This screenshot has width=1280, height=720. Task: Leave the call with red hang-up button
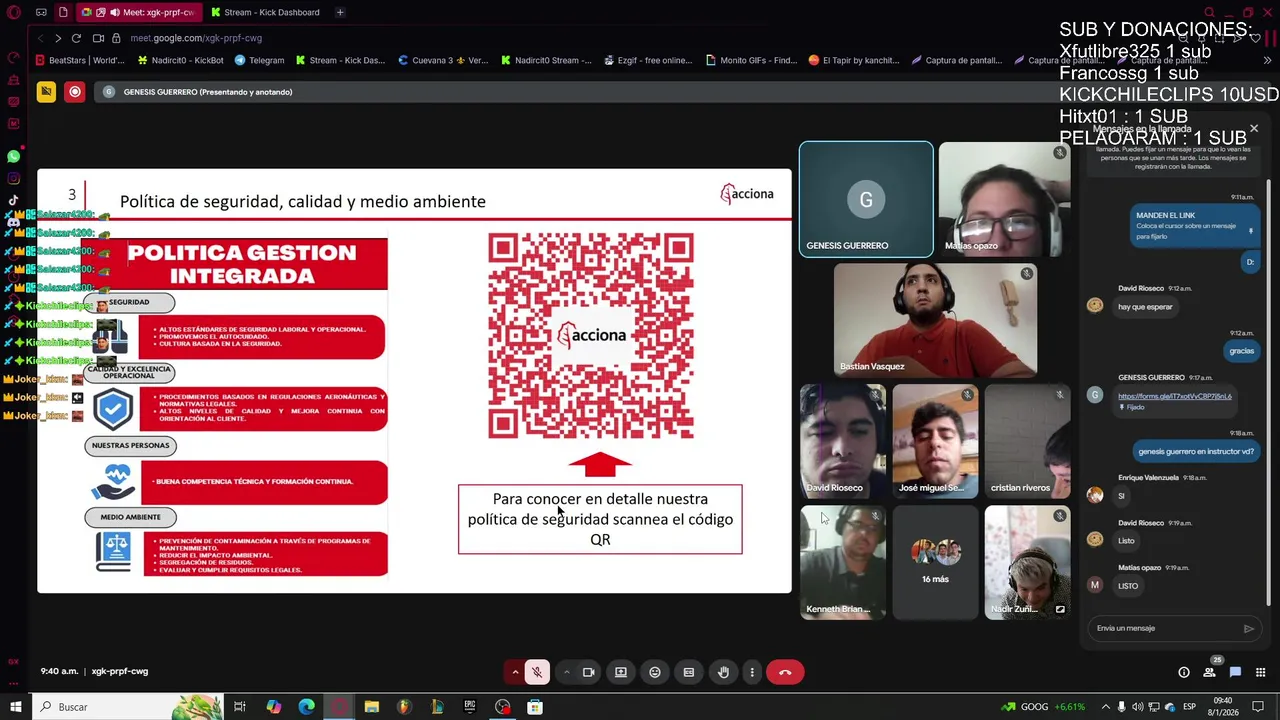point(785,672)
